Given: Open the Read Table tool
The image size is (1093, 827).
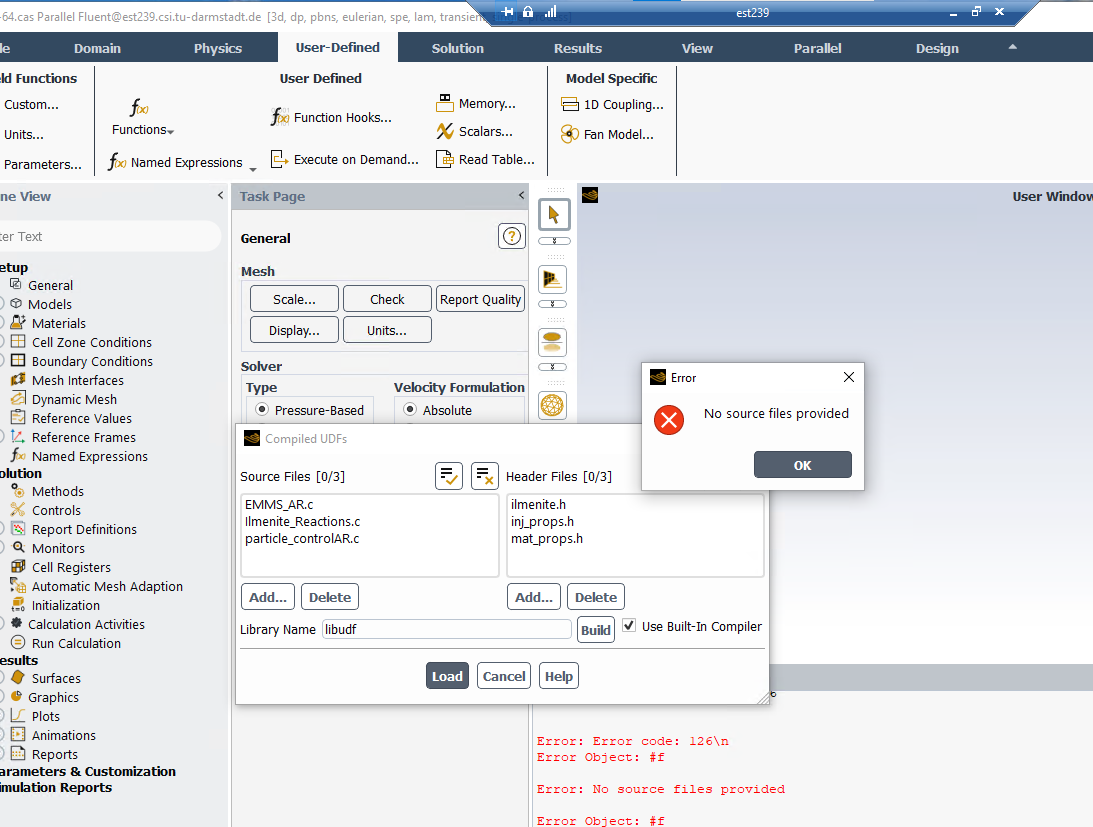Looking at the screenshot, I should pos(445,160).
